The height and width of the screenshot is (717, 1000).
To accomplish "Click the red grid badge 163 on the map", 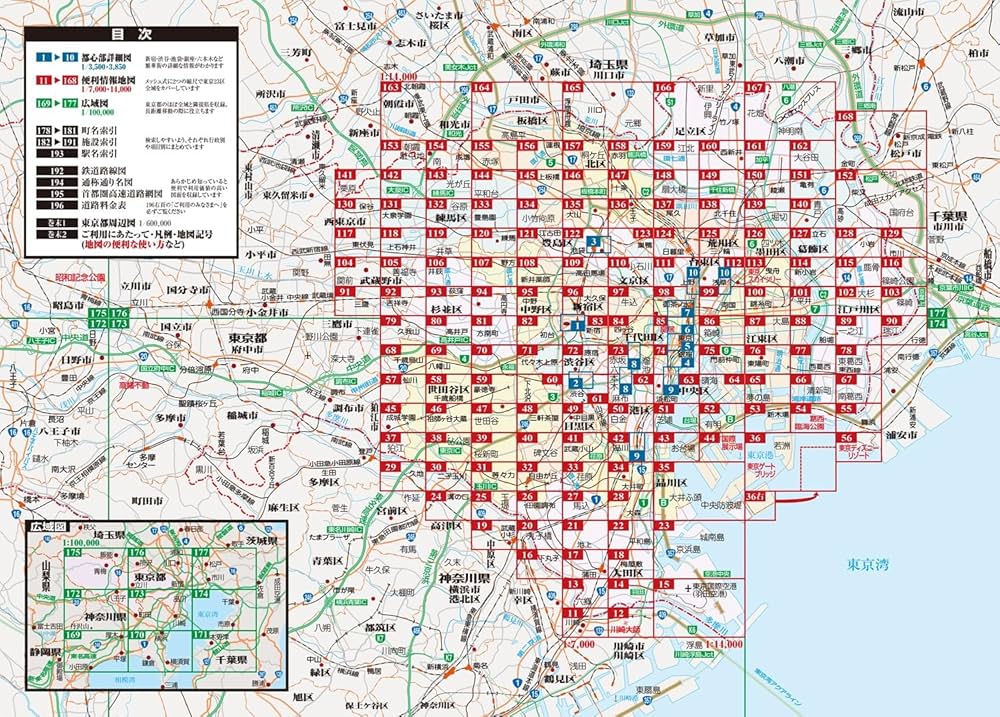I will (391, 87).
